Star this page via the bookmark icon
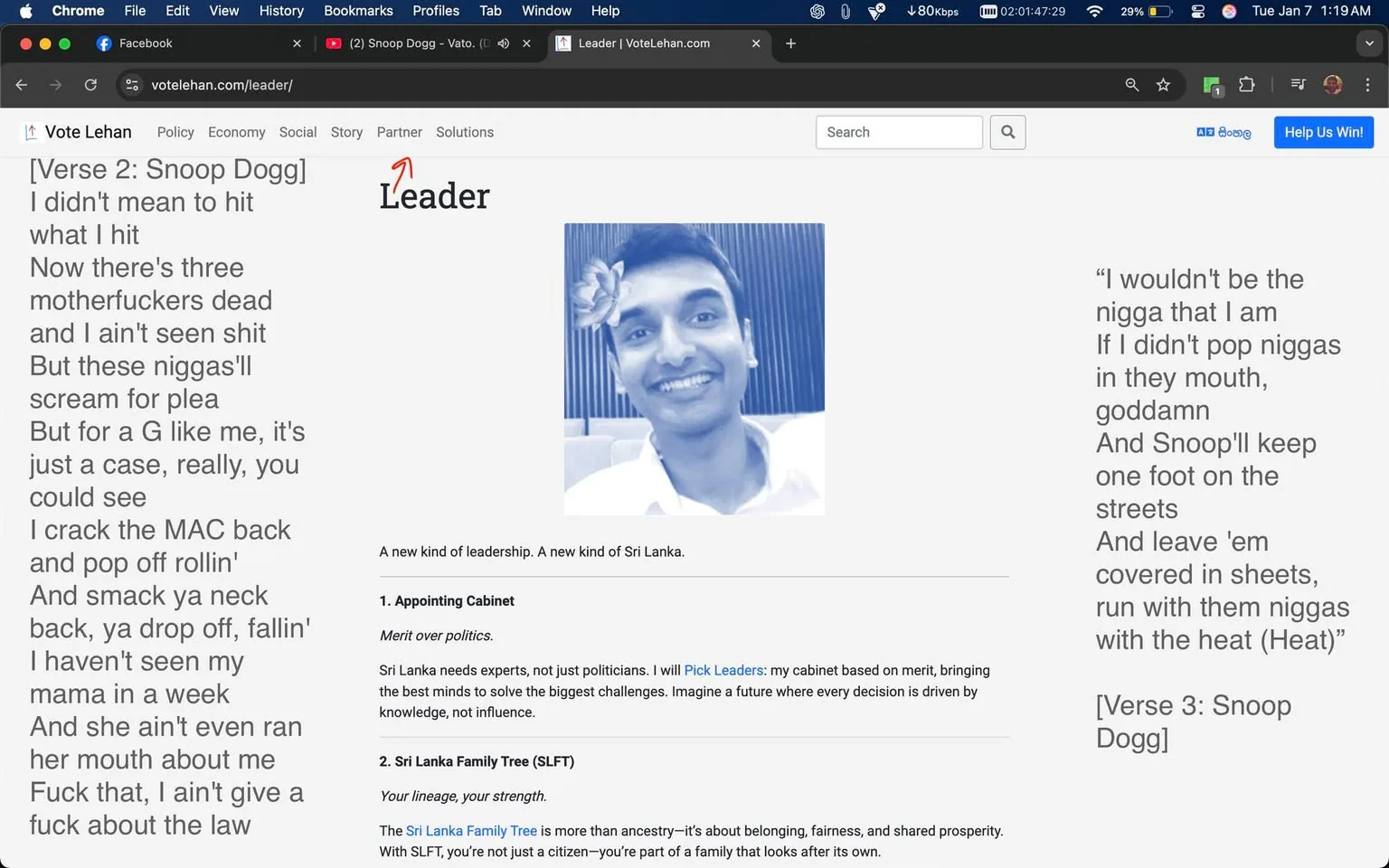 point(1164,84)
